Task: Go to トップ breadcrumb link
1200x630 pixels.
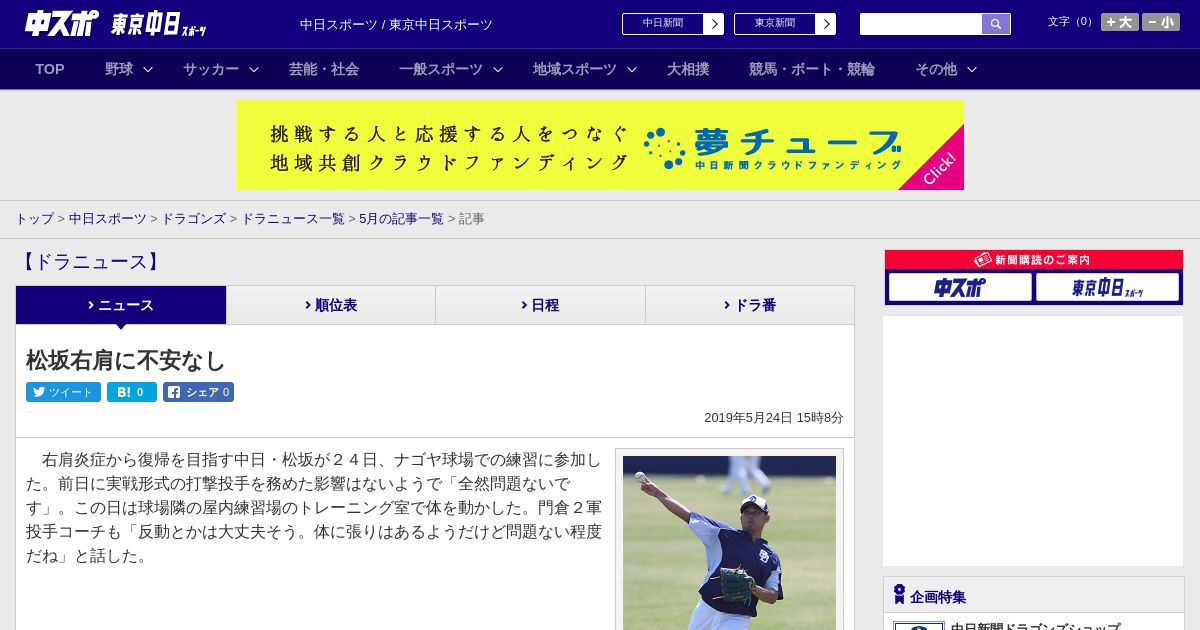Action: pos(34,218)
